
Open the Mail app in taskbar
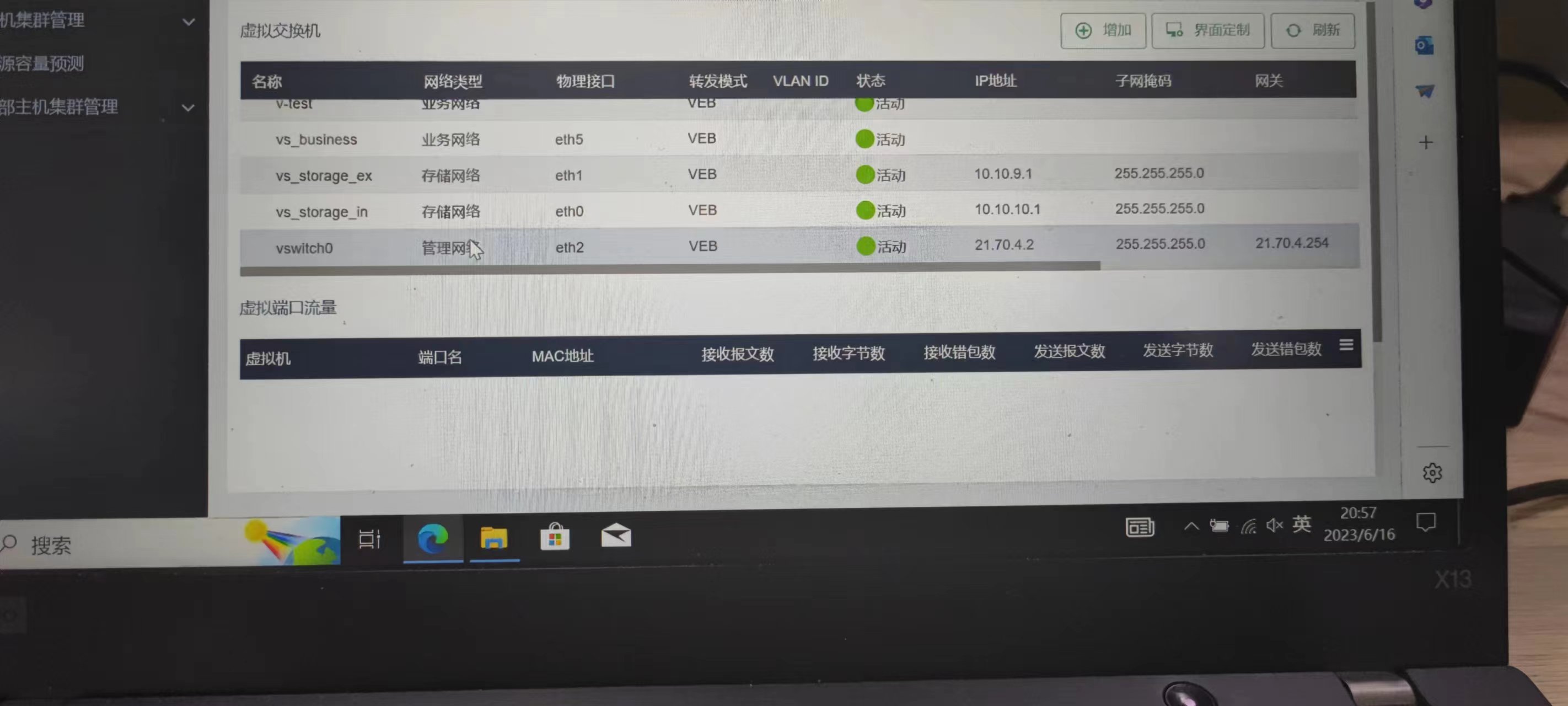coord(616,536)
